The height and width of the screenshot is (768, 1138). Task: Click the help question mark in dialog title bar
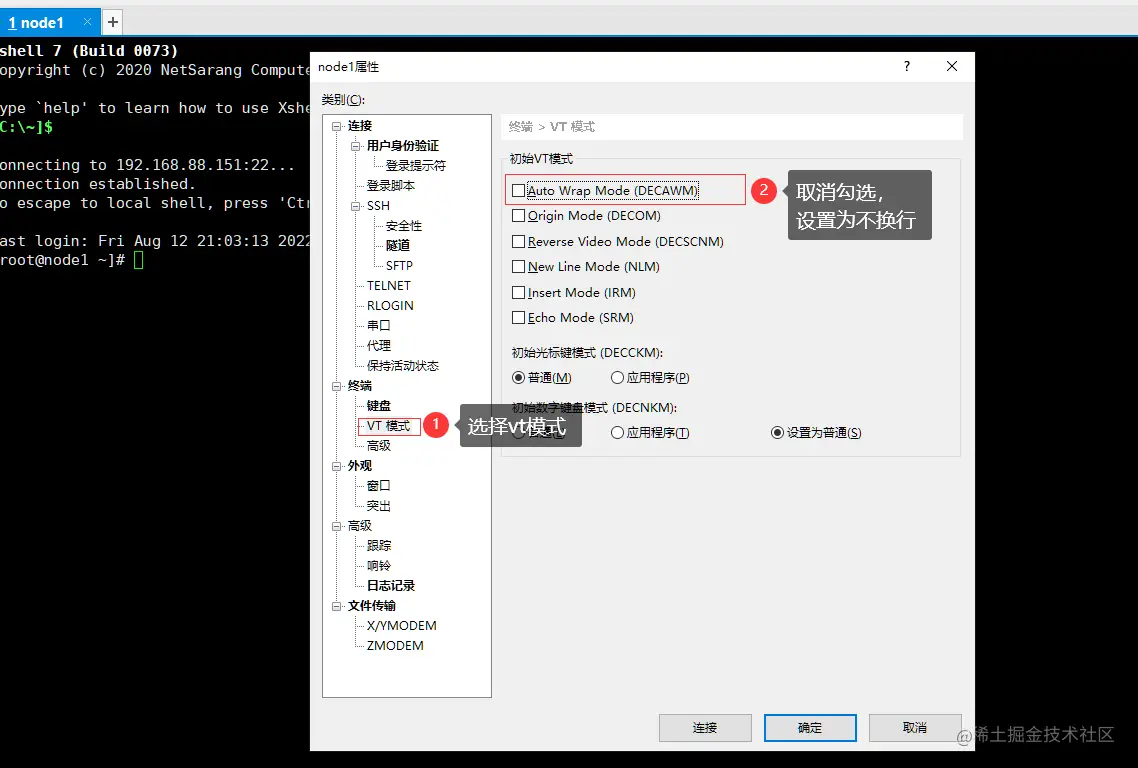point(906,66)
